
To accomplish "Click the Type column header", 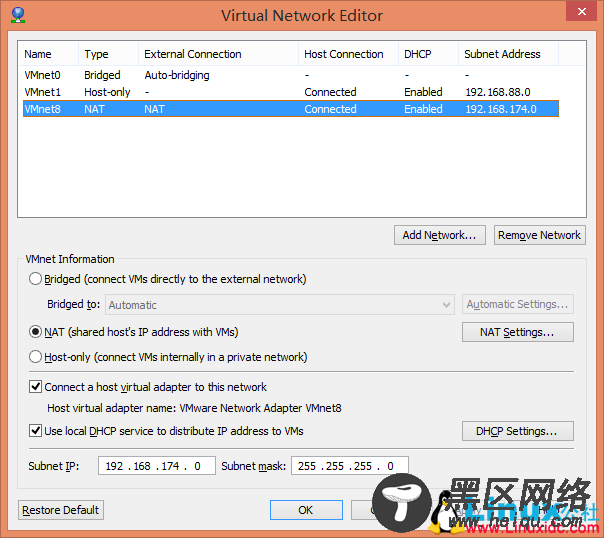I will pos(108,54).
